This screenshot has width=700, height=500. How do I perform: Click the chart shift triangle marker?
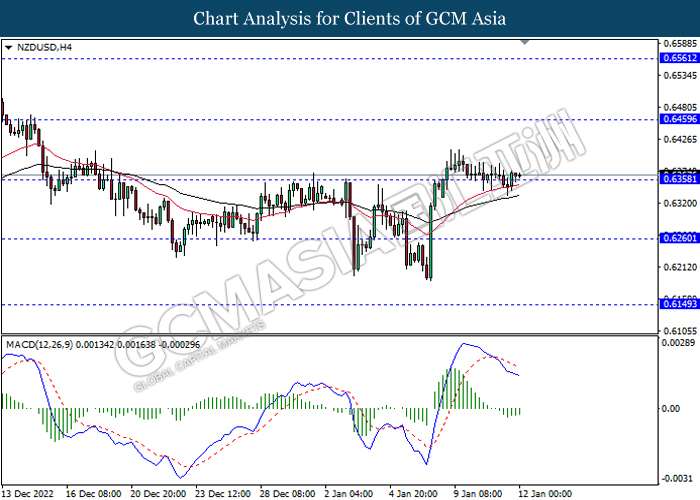click(525, 42)
